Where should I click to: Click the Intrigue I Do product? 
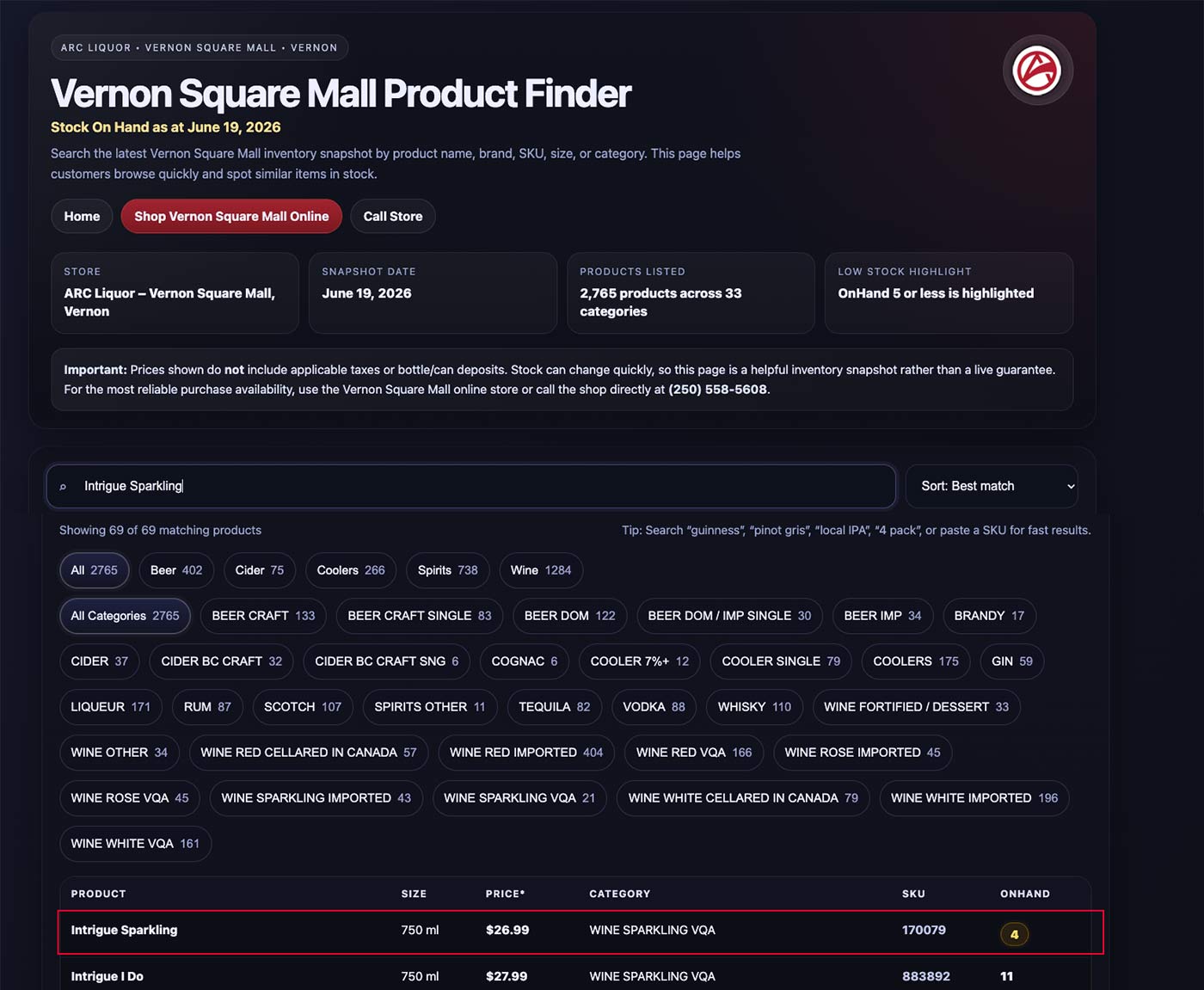click(x=107, y=976)
